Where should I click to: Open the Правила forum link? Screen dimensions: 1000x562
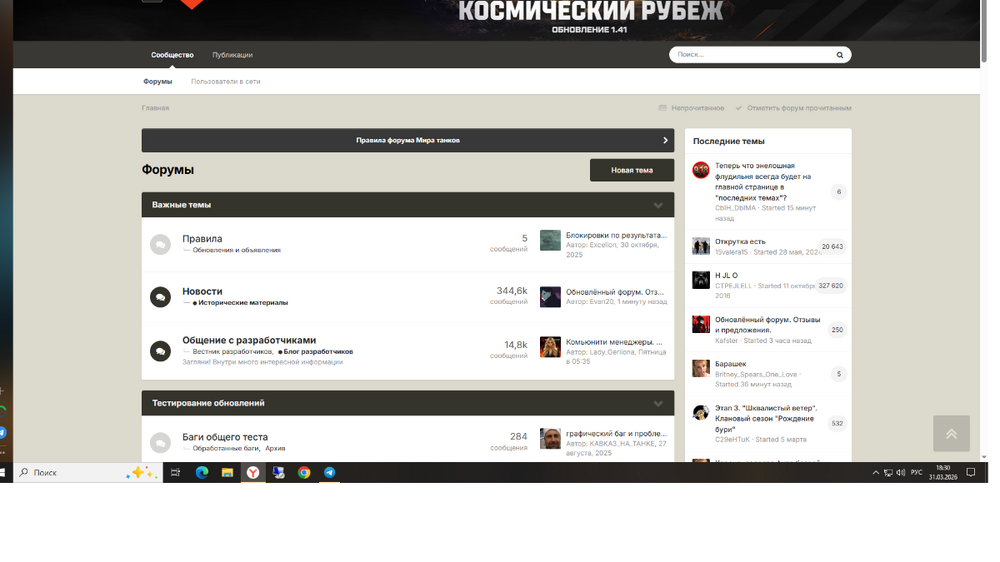[202, 239]
